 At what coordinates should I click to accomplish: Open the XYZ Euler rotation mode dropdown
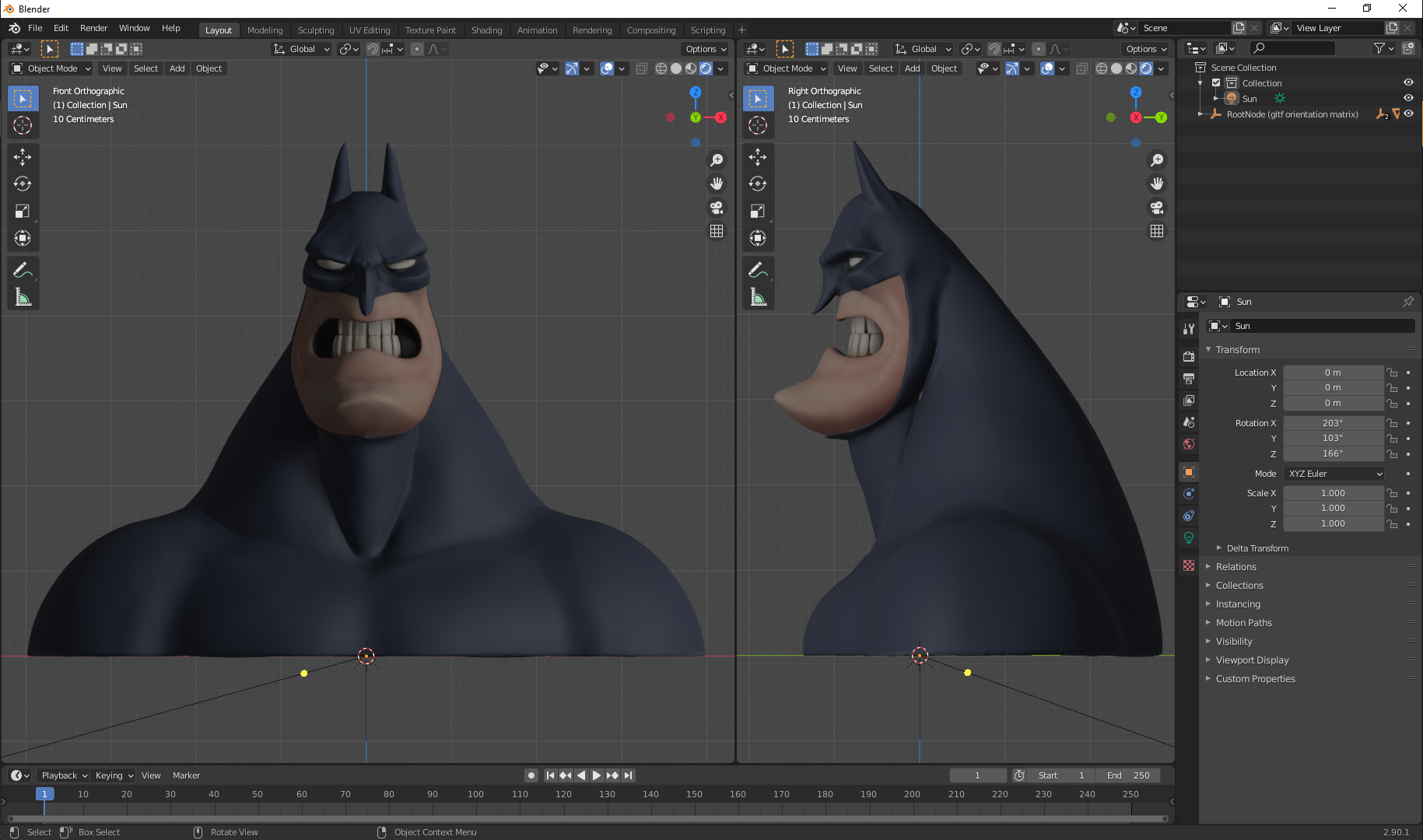[x=1334, y=473]
